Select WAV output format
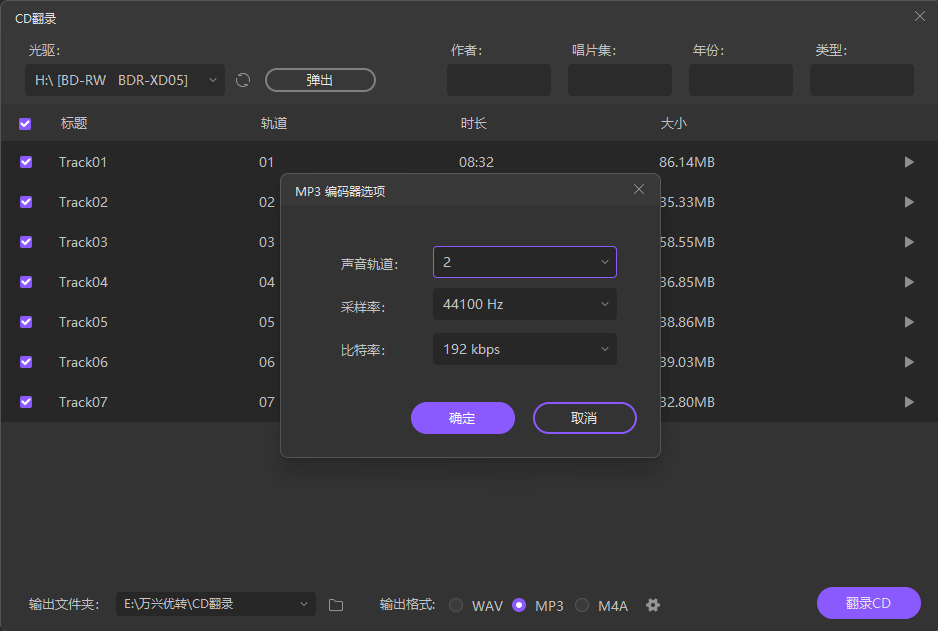938x631 pixels. [x=456, y=605]
